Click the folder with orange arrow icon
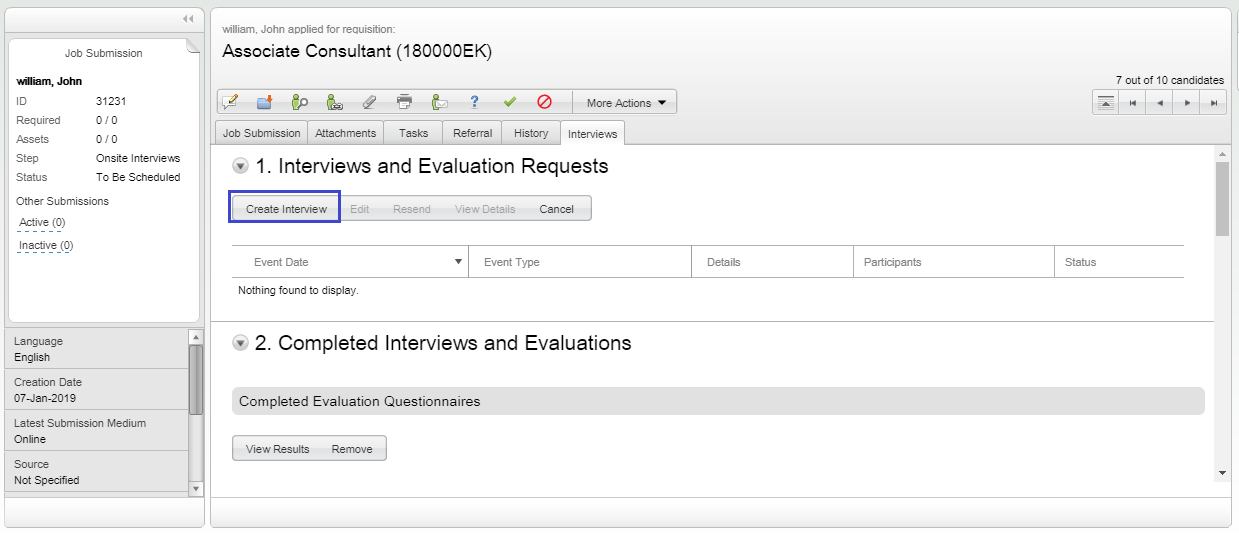Screen dimensions: 1239x535 coord(265,102)
